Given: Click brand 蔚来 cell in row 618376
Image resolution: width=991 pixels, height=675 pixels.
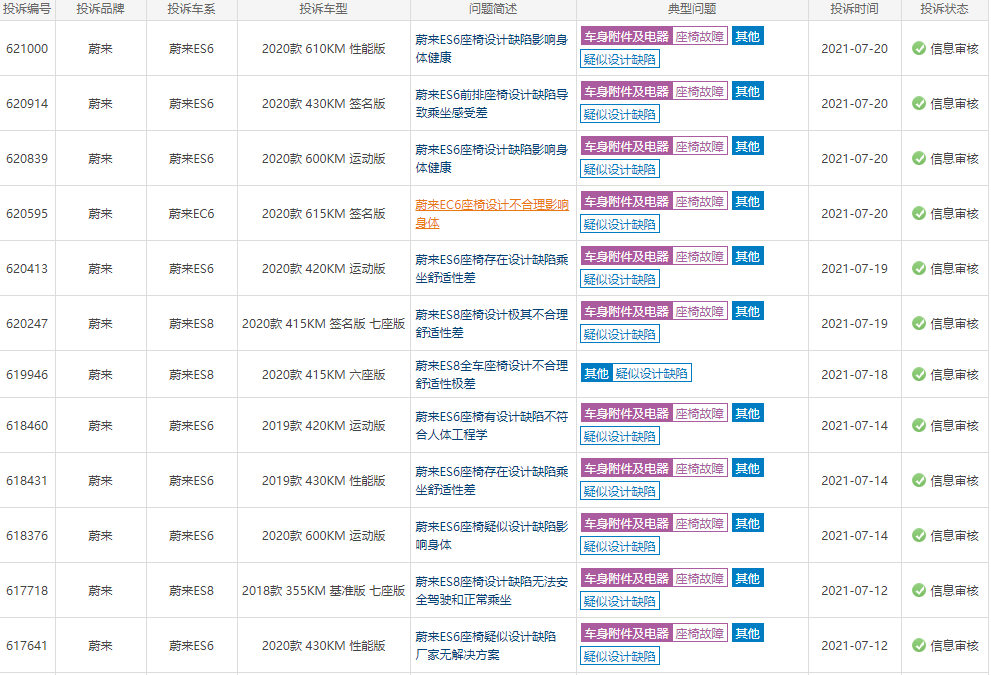Looking at the screenshot, I should tap(100, 536).
